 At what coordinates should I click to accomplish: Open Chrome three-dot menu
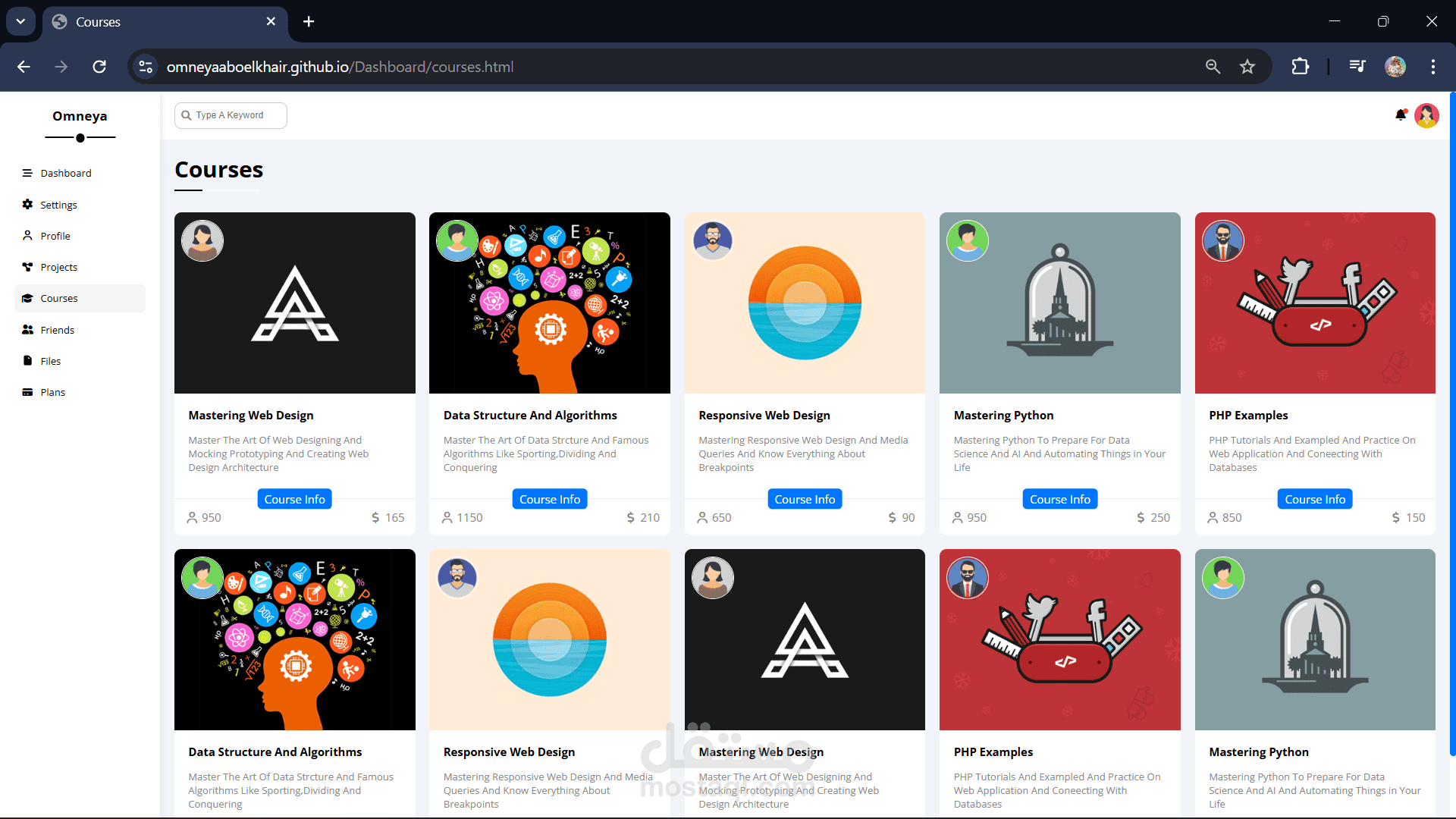coord(1432,67)
